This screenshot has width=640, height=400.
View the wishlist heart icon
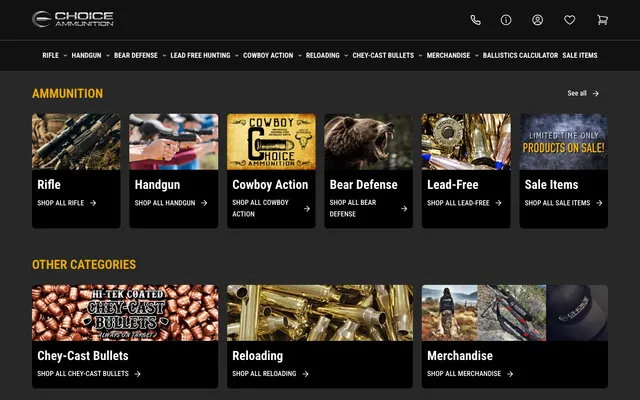pos(569,20)
